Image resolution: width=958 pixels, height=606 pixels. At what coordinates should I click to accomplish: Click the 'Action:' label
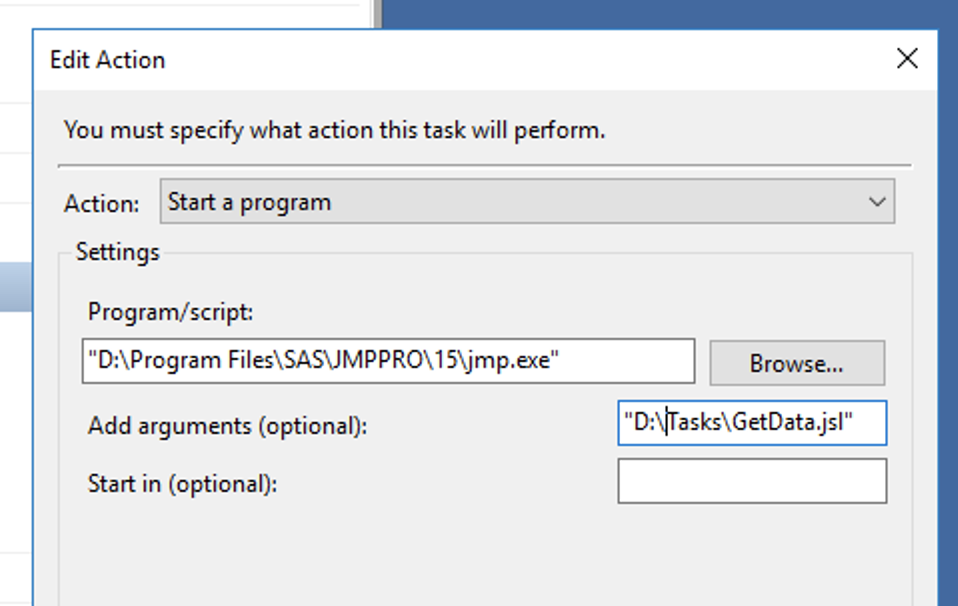[x=102, y=204]
